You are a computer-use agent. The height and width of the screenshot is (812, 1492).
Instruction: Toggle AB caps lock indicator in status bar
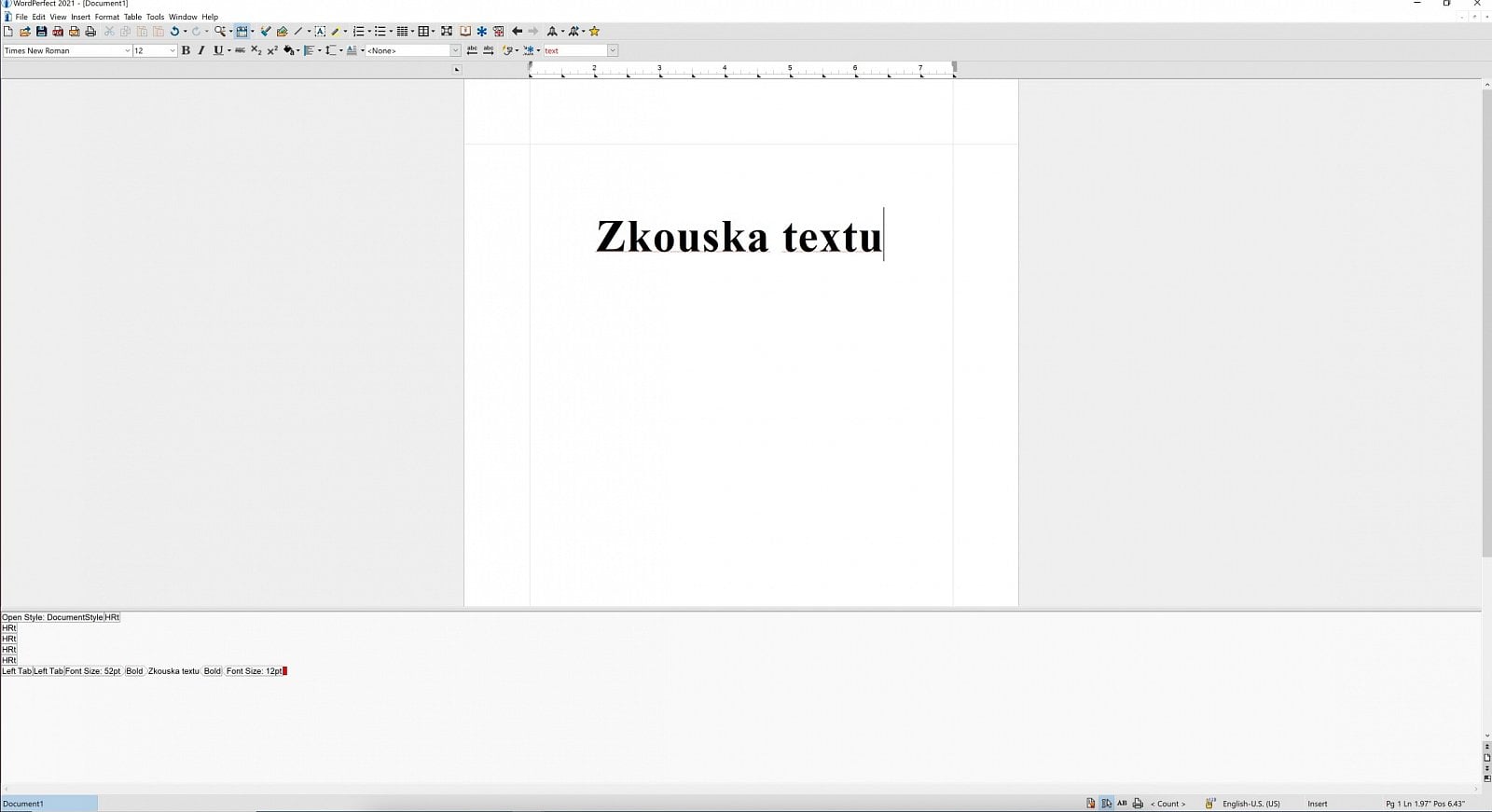point(1122,804)
